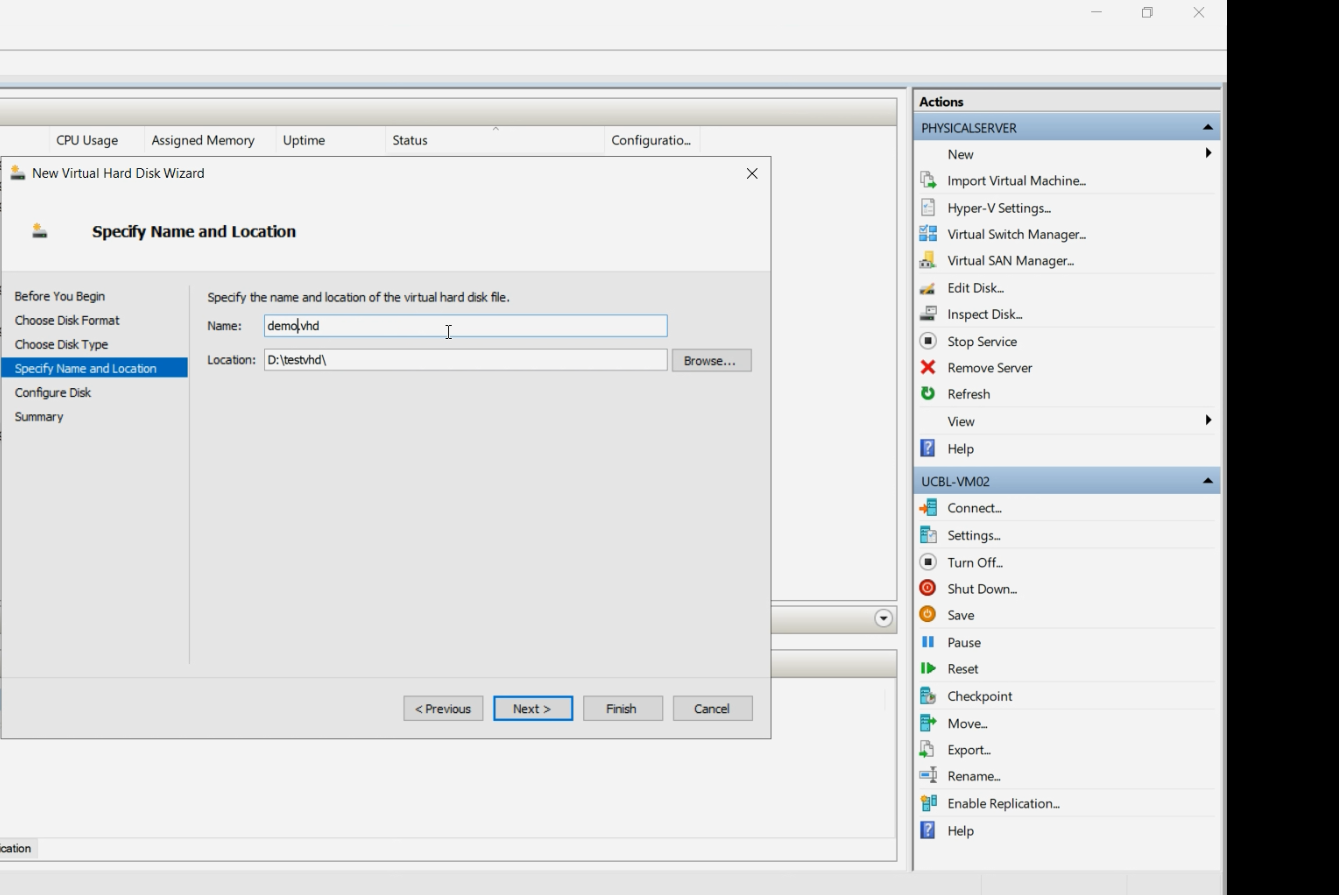Click the Help icon under PHYSICALSERVER
The height and width of the screenshot is (895, 1339).
[928, 449]
